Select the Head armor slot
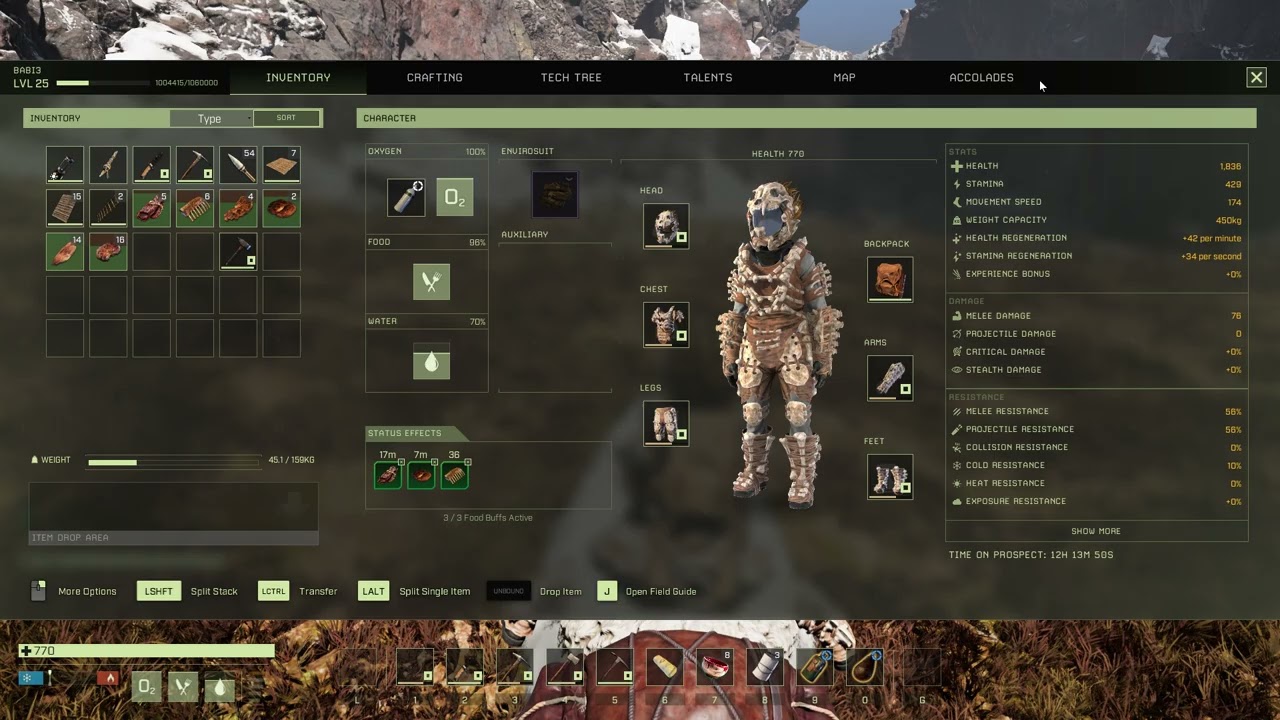Image resolution: width=1280 pixels, height=720 pixels. click(x=666, y=226)
